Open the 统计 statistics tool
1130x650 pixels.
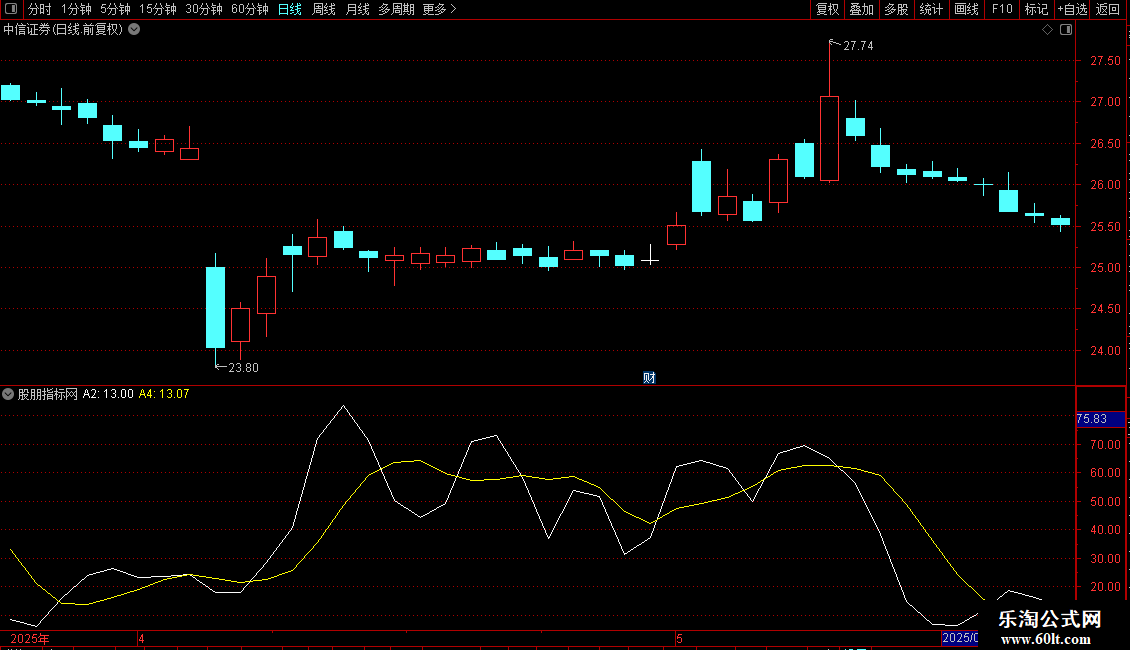931,9
